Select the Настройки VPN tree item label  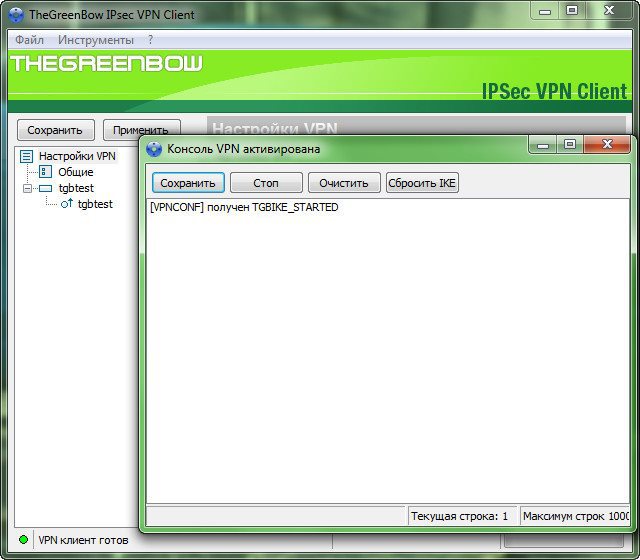click(x=77, y=156)
